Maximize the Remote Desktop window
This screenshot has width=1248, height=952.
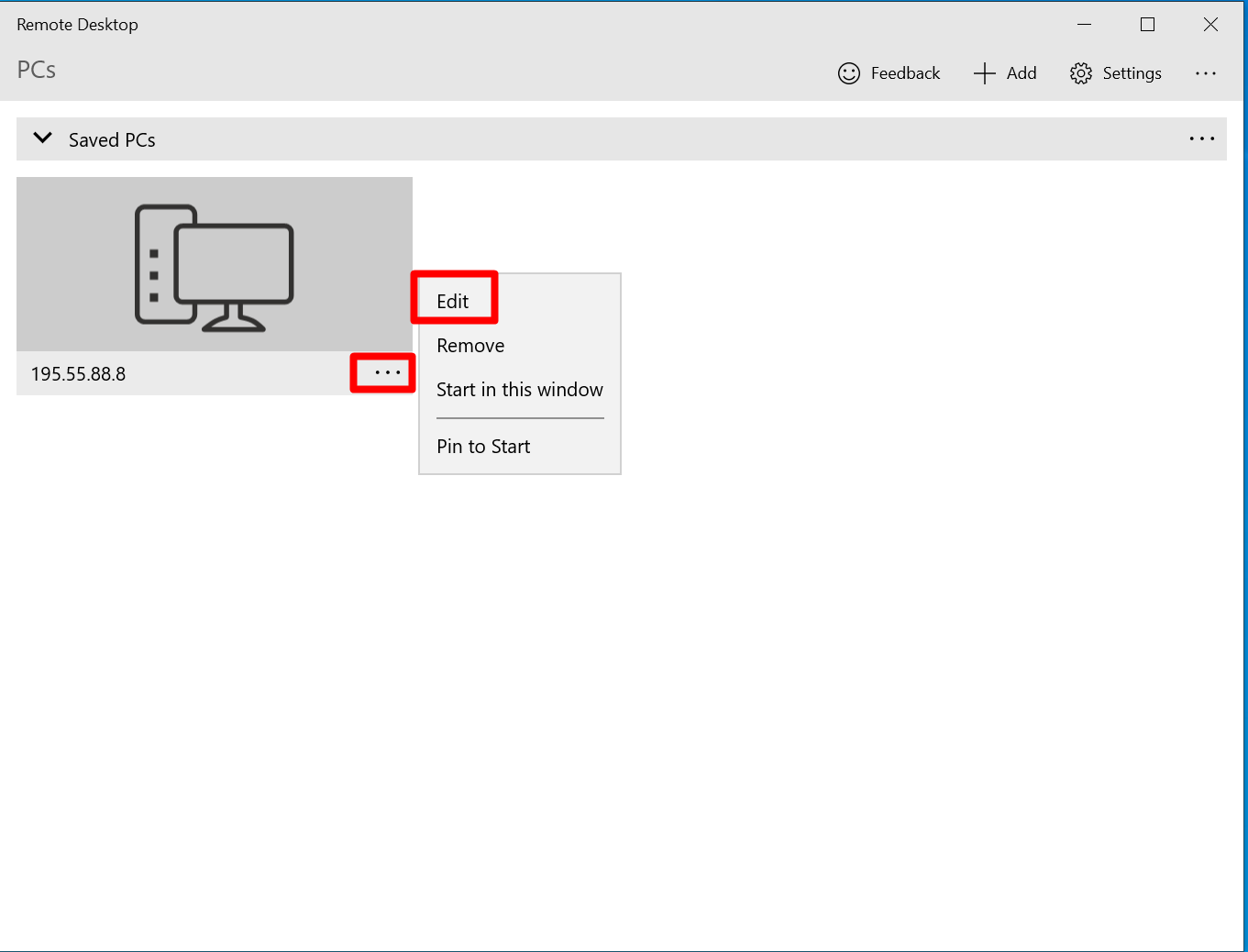coord(1147,25)
